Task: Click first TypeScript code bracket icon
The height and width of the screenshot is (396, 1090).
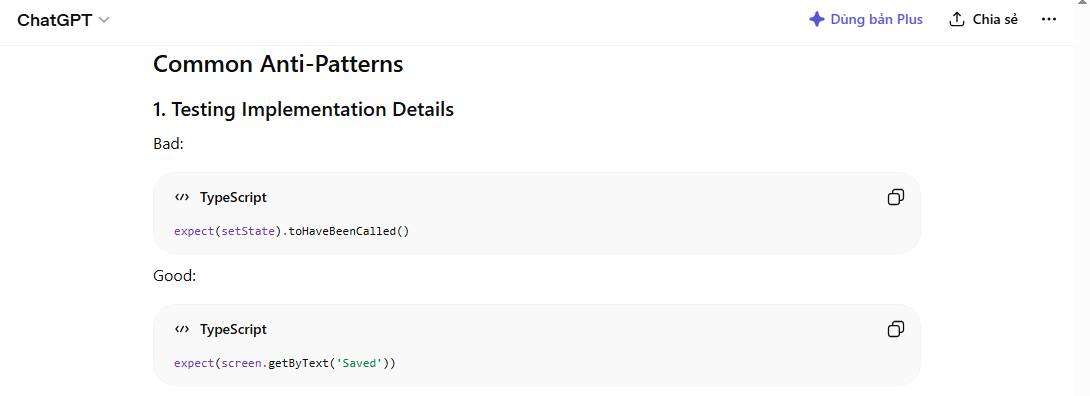Action: click(182, 197)
